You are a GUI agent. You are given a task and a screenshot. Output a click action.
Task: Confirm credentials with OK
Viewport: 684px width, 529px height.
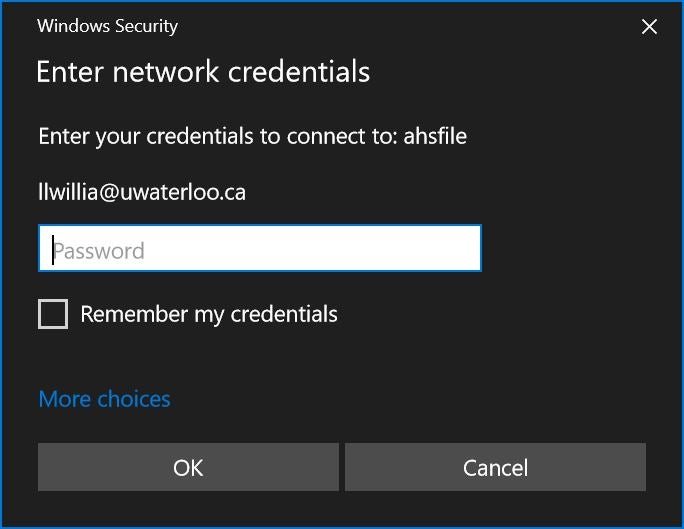click(x=188, y=467)
